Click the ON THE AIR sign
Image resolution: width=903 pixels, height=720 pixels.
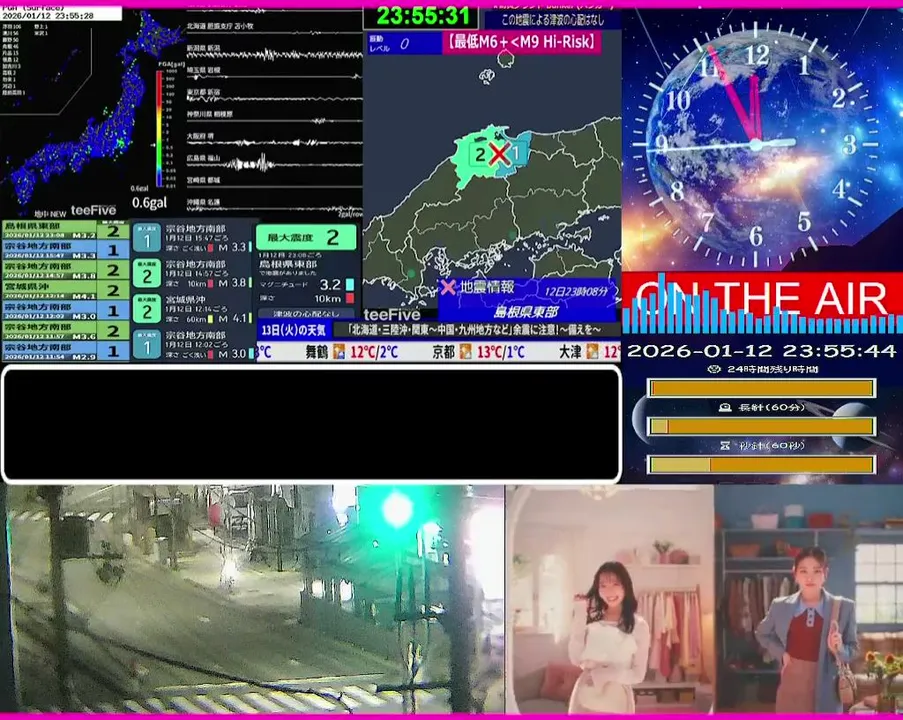[762, 297]
